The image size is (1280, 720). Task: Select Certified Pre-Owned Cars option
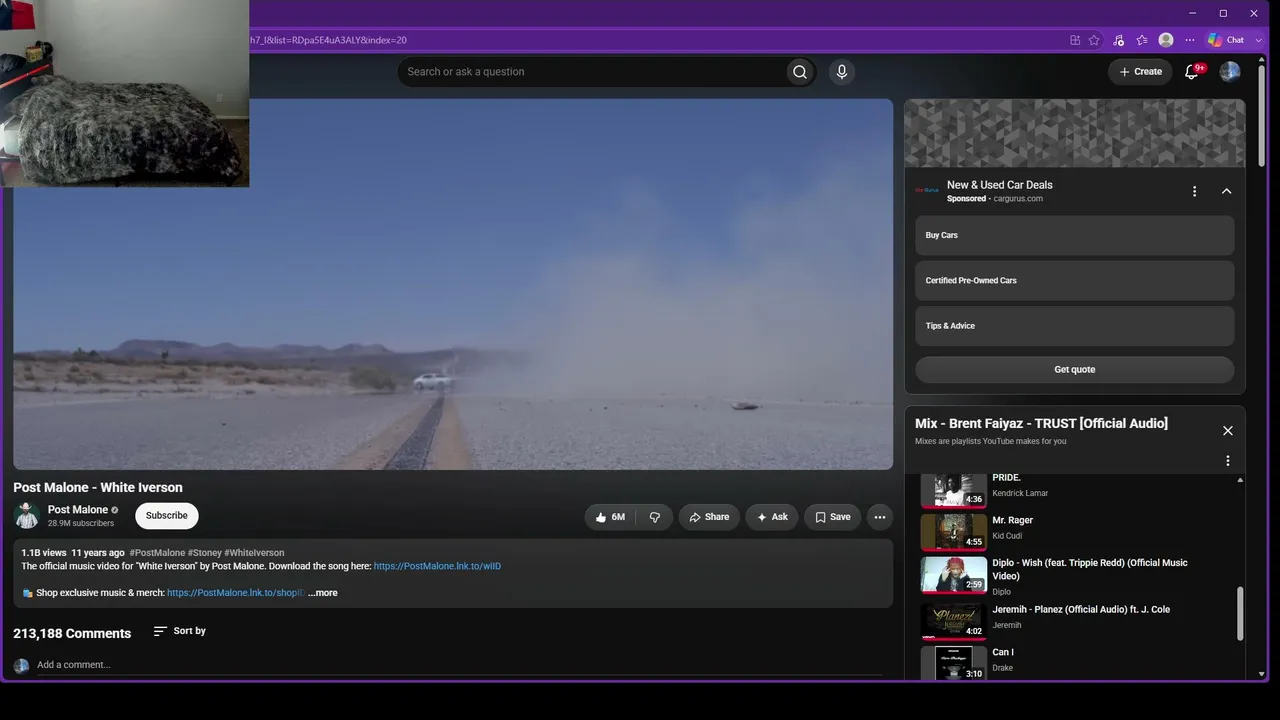[x=1075, y=281]
